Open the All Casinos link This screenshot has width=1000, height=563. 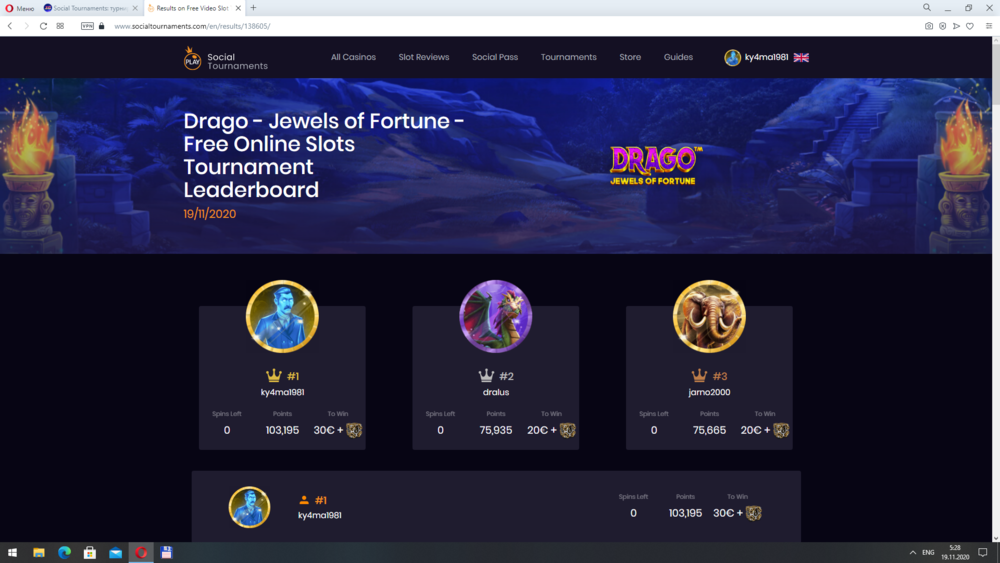[x=353, y=57]
